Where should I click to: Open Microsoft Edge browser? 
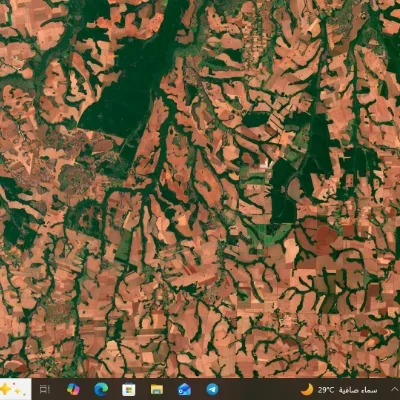pyautogui.click(x=101, y=389)
